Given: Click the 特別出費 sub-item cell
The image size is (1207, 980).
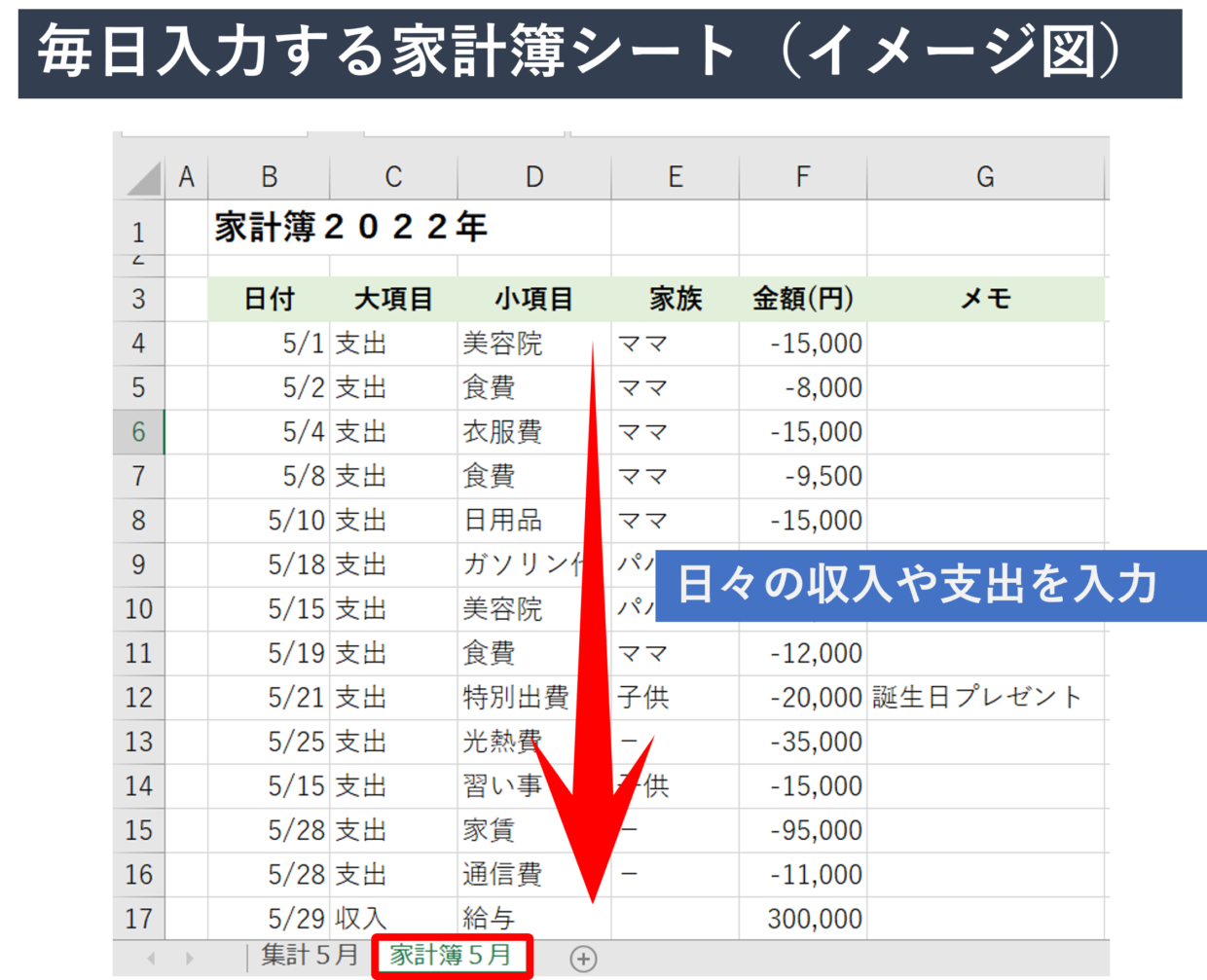Looking at the screenshot, I should pos(516,698).
